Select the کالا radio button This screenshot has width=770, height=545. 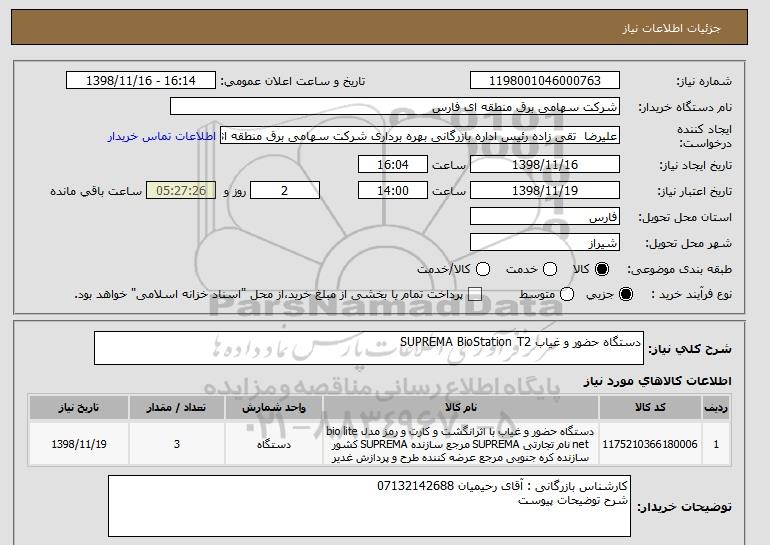coord(602,269)
